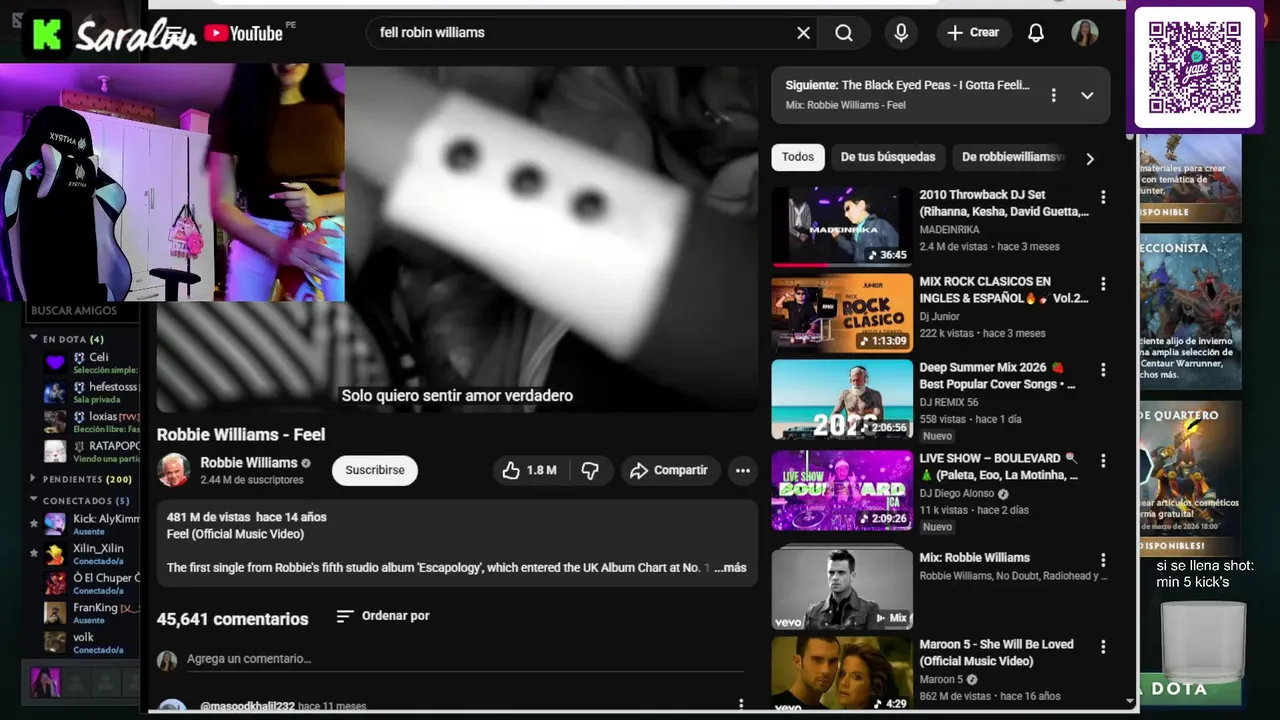Dislike the Feel video

point(591,470)
